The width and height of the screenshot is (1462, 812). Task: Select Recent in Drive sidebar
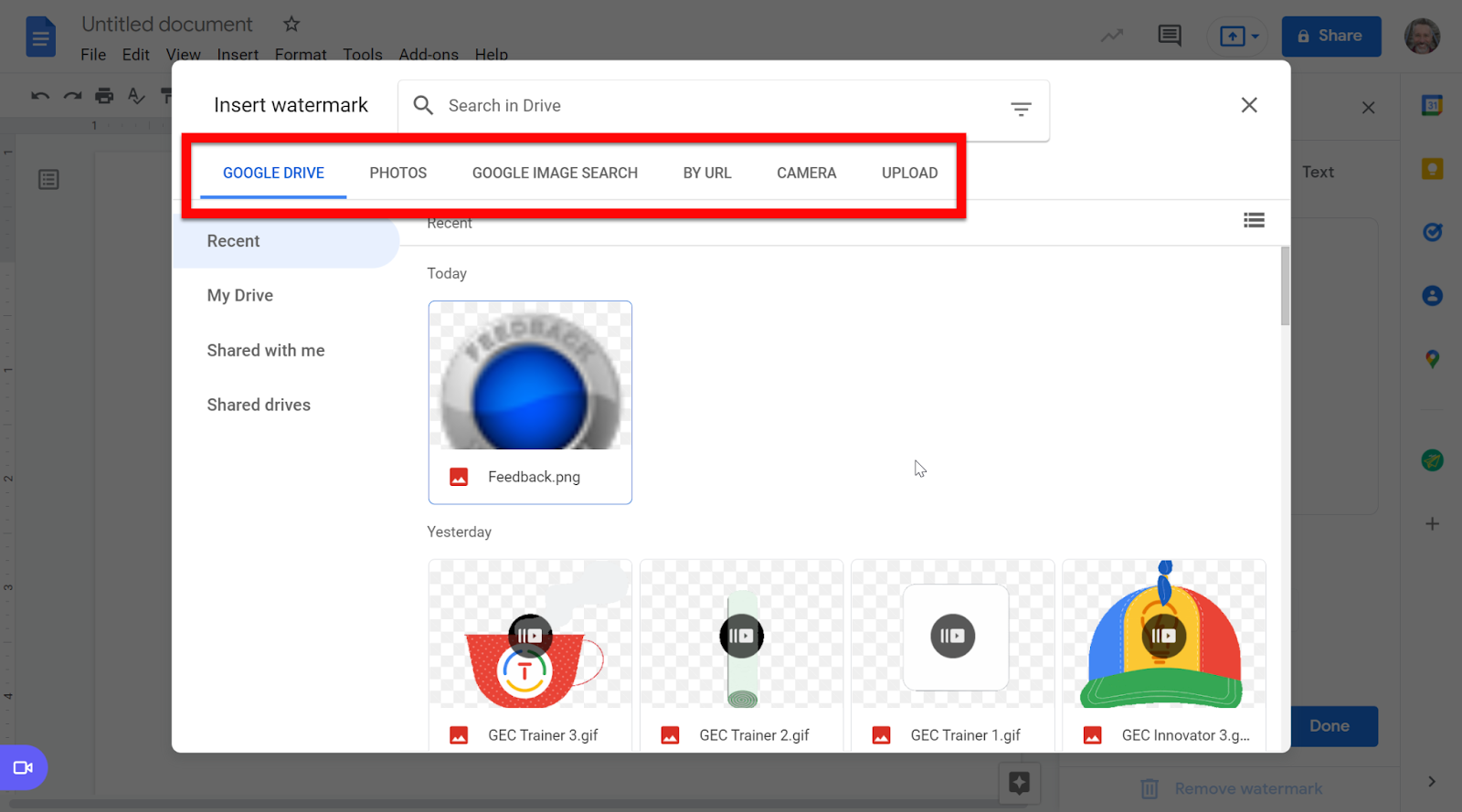pos(286,241)
